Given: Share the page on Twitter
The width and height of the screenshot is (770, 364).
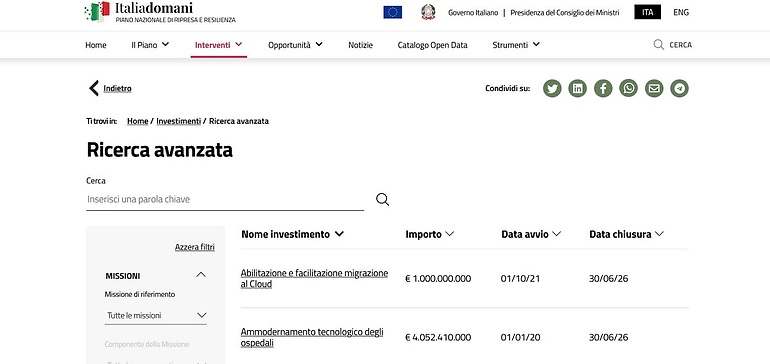Looking at the screenshot, I should (552, 88).
